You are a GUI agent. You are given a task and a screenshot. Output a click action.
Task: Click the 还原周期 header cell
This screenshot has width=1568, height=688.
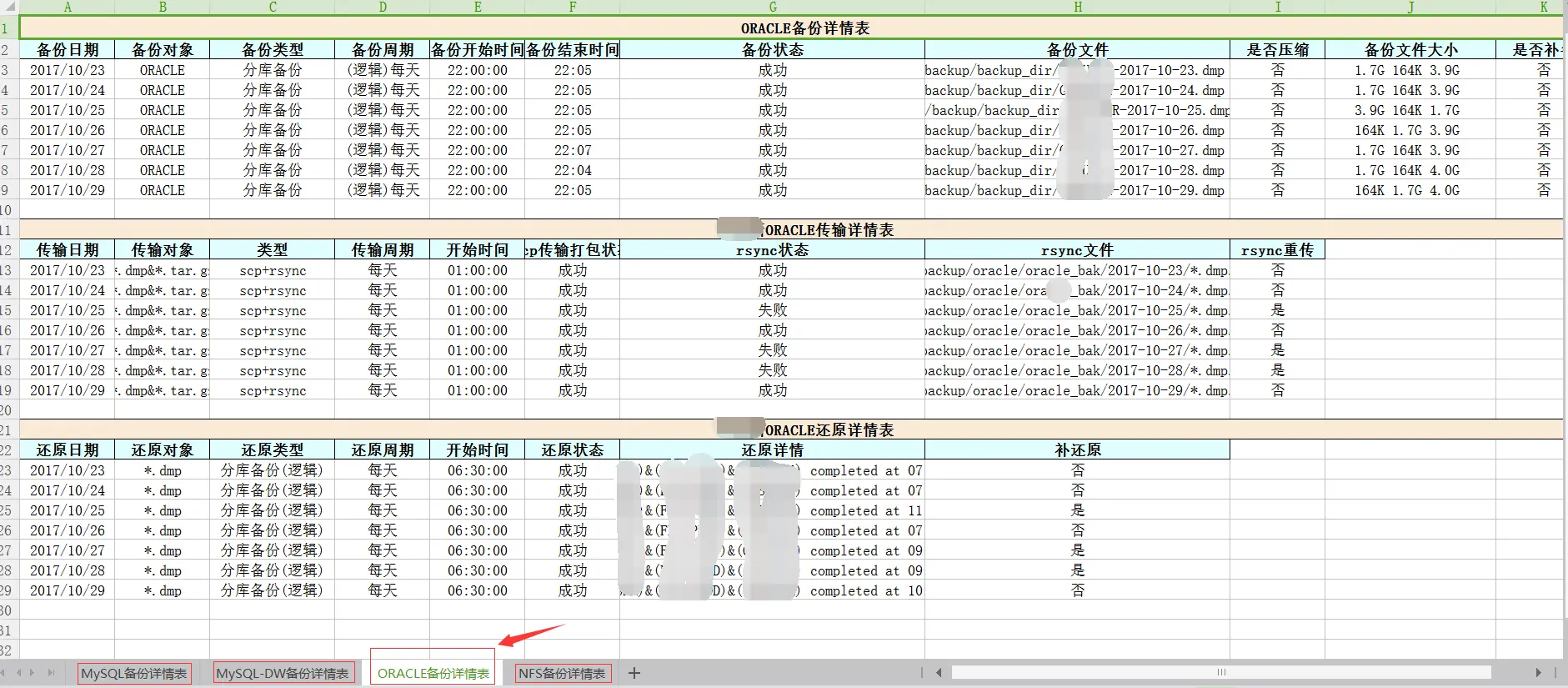pyautogui.click(x=383, y=449)
